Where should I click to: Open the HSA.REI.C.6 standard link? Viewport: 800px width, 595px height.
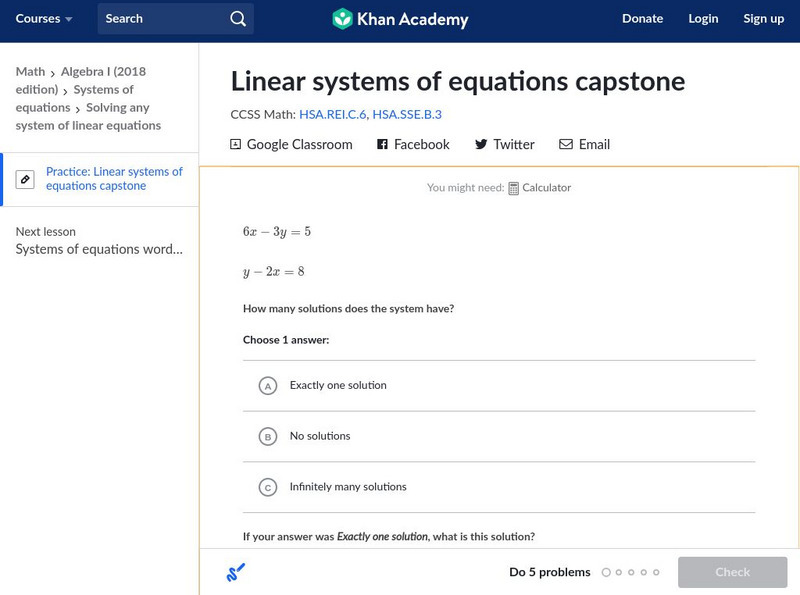[x=332, y=115]
